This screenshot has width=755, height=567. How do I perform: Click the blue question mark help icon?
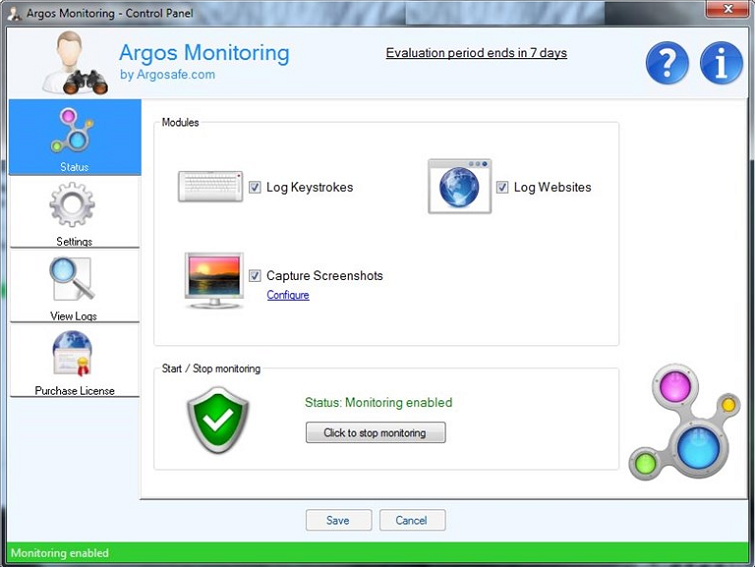667,64
